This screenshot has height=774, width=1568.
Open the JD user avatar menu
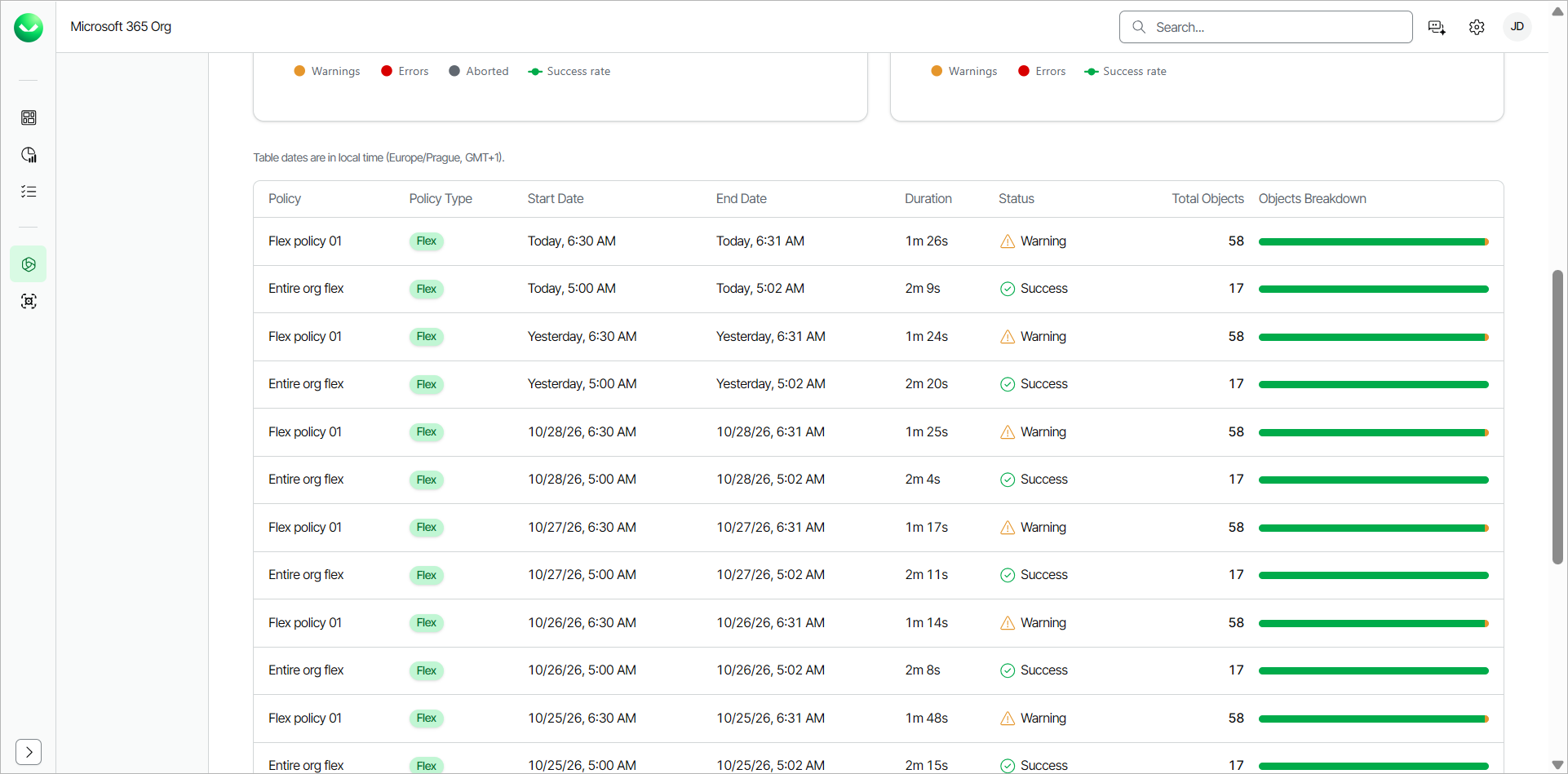pyautogui.click(x=1517, y=27)
